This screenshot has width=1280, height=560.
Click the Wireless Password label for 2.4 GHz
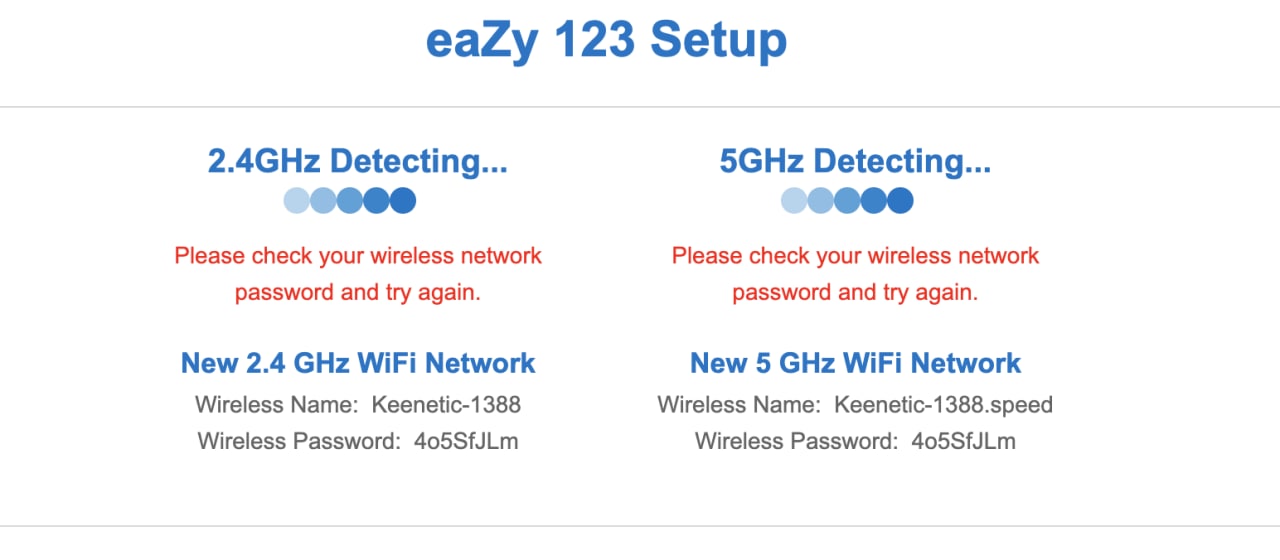(x=298, y=441)
